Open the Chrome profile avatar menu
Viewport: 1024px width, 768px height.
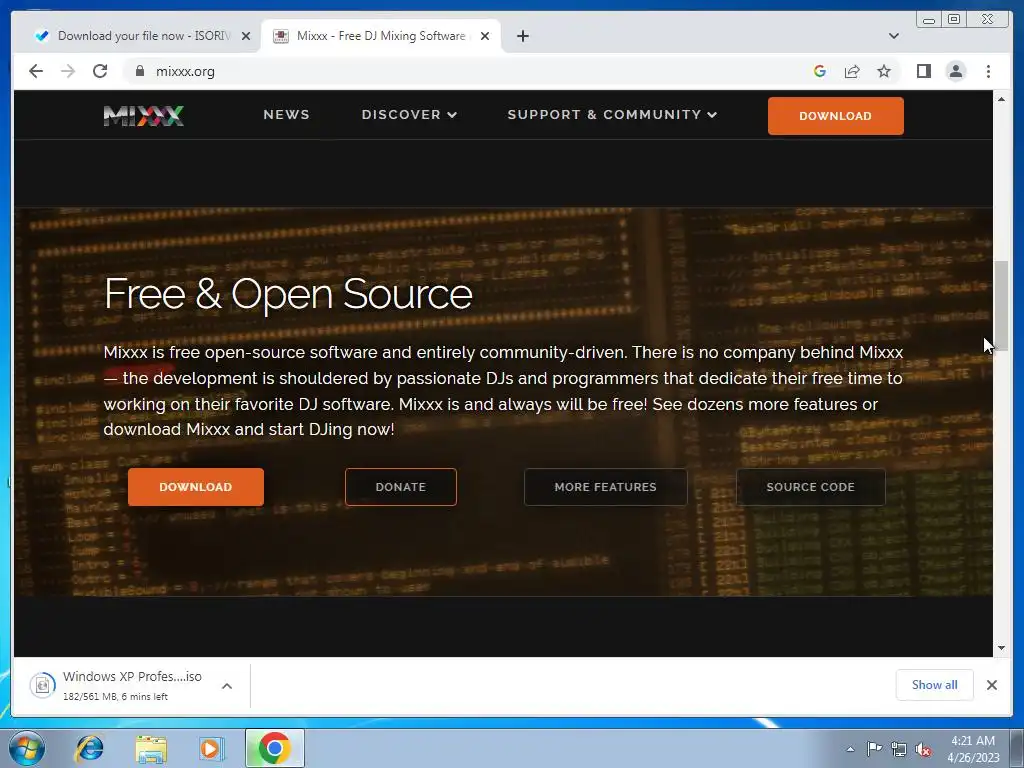[955, 71]
